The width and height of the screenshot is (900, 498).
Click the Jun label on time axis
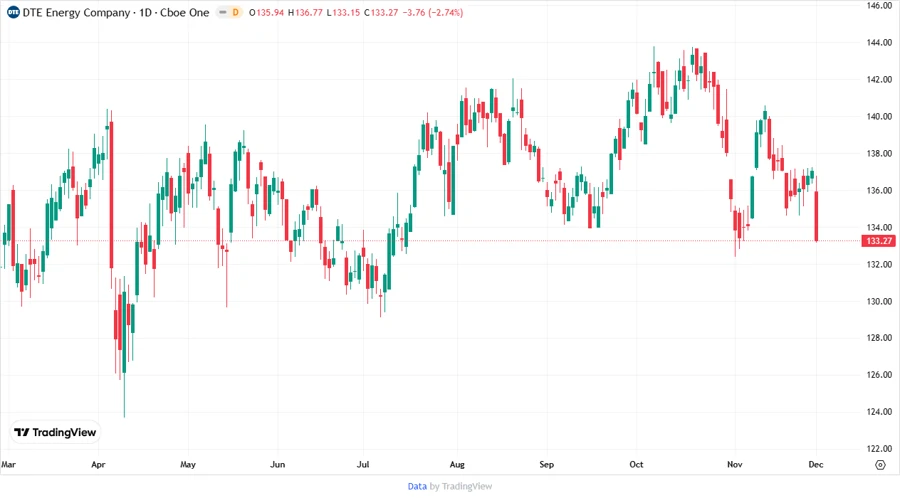277,464
